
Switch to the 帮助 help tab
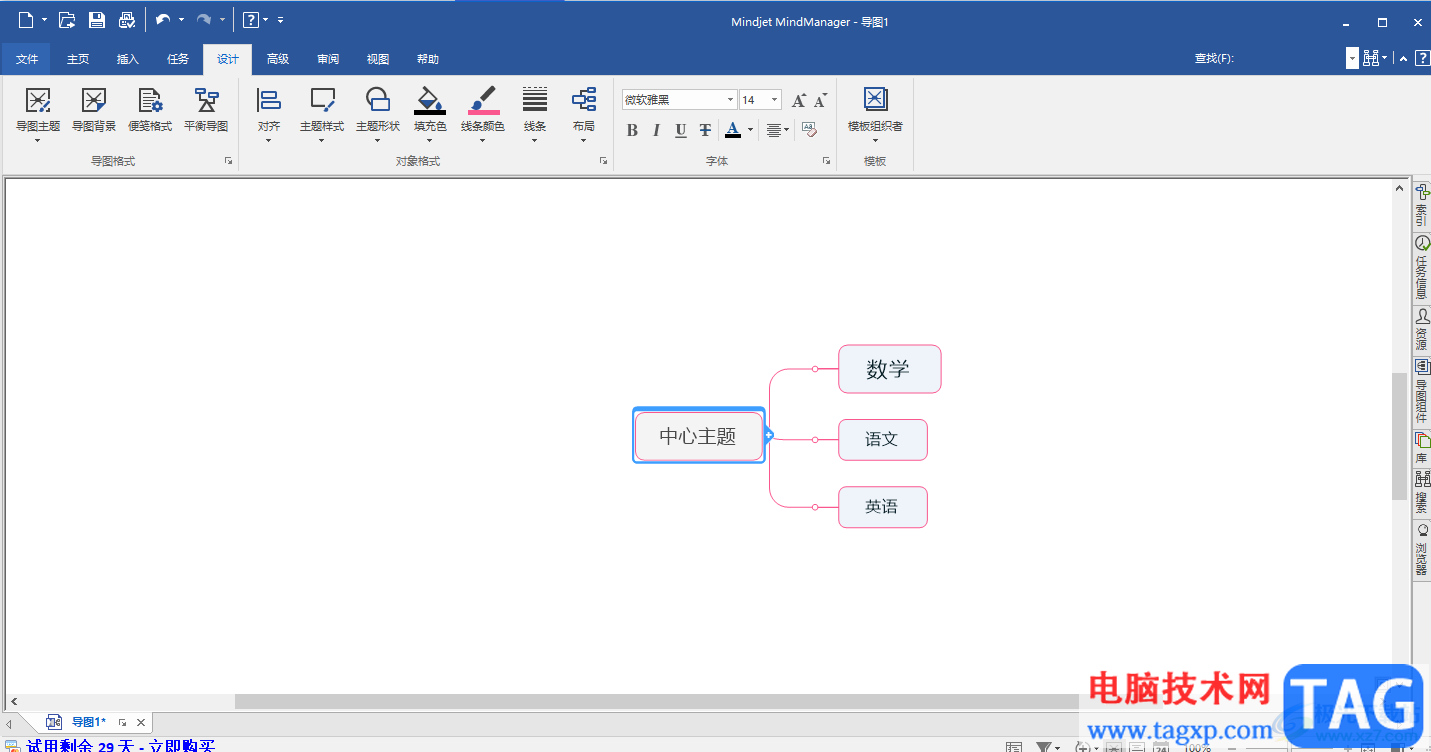428,59
